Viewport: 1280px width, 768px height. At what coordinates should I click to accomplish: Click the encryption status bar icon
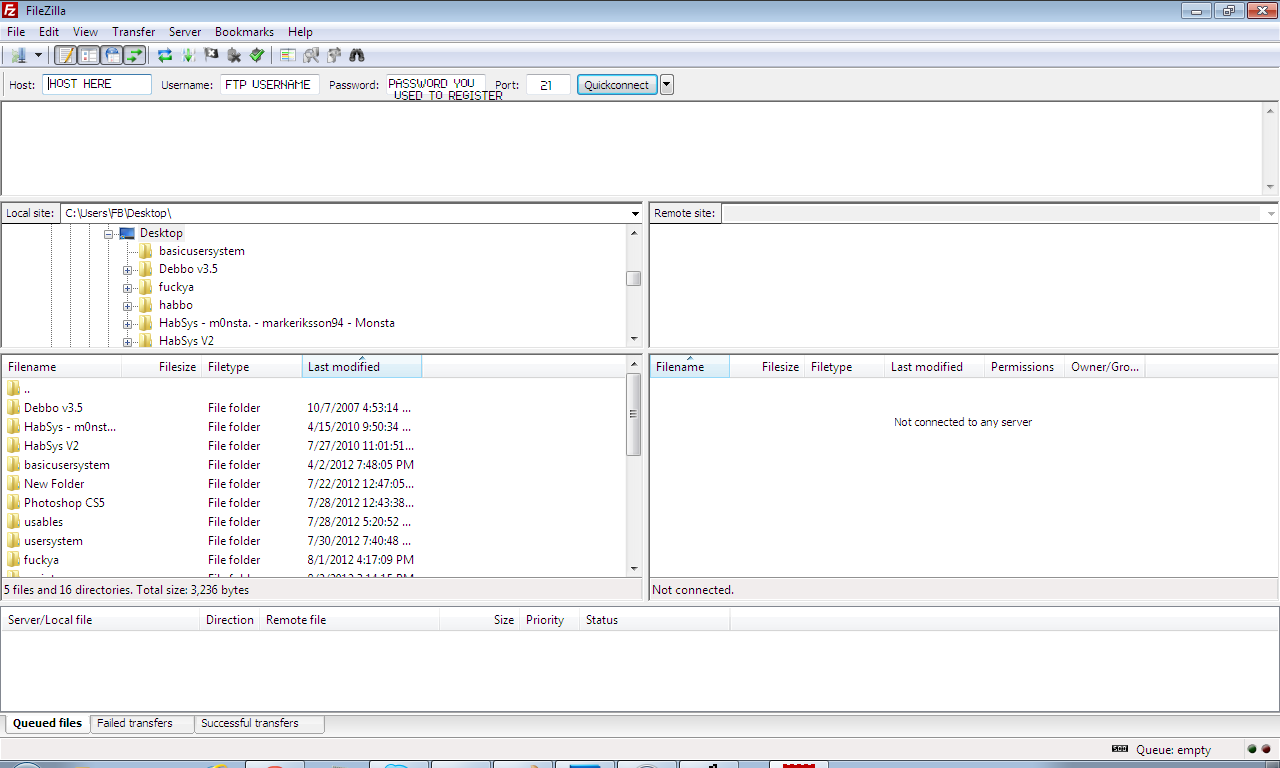coord(1120,749)
